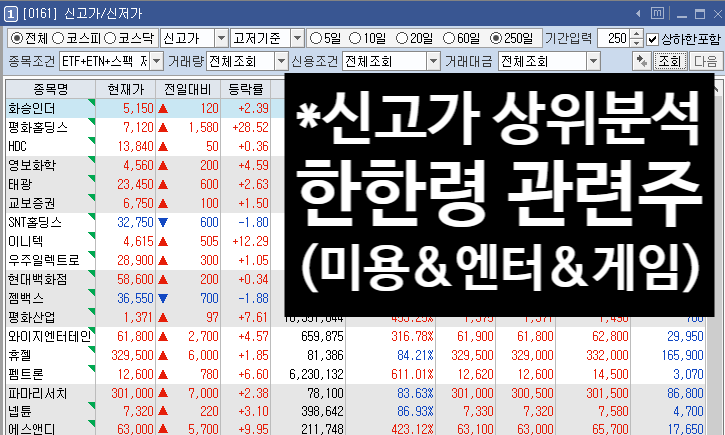Select the 넵튠 stock row
725x435 pixels.
click(355, 411)
